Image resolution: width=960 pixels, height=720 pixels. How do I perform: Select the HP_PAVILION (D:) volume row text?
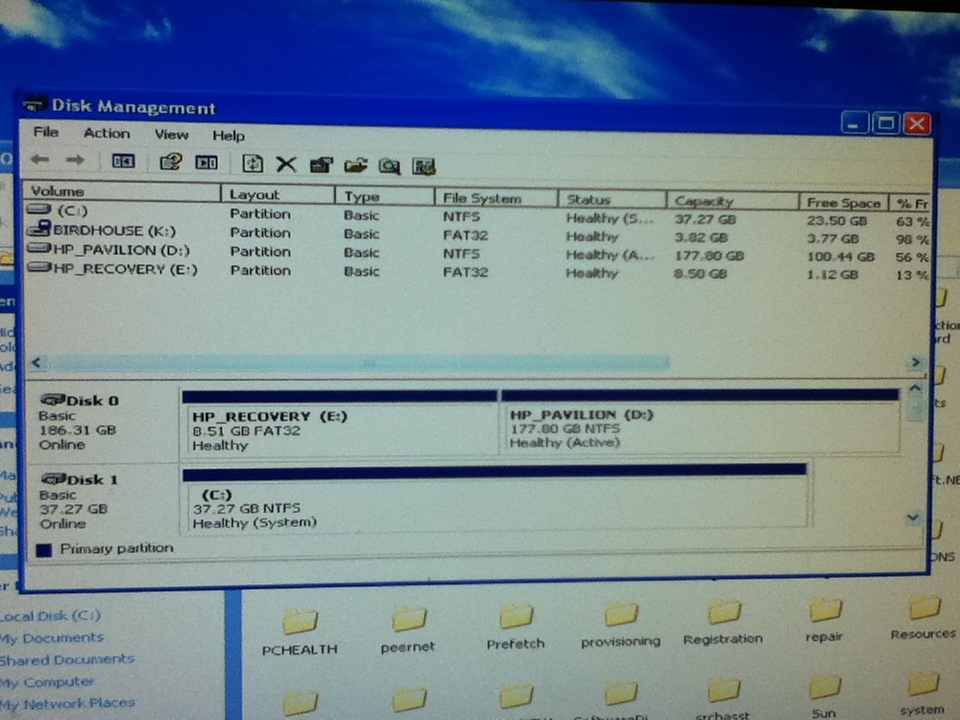121,250
